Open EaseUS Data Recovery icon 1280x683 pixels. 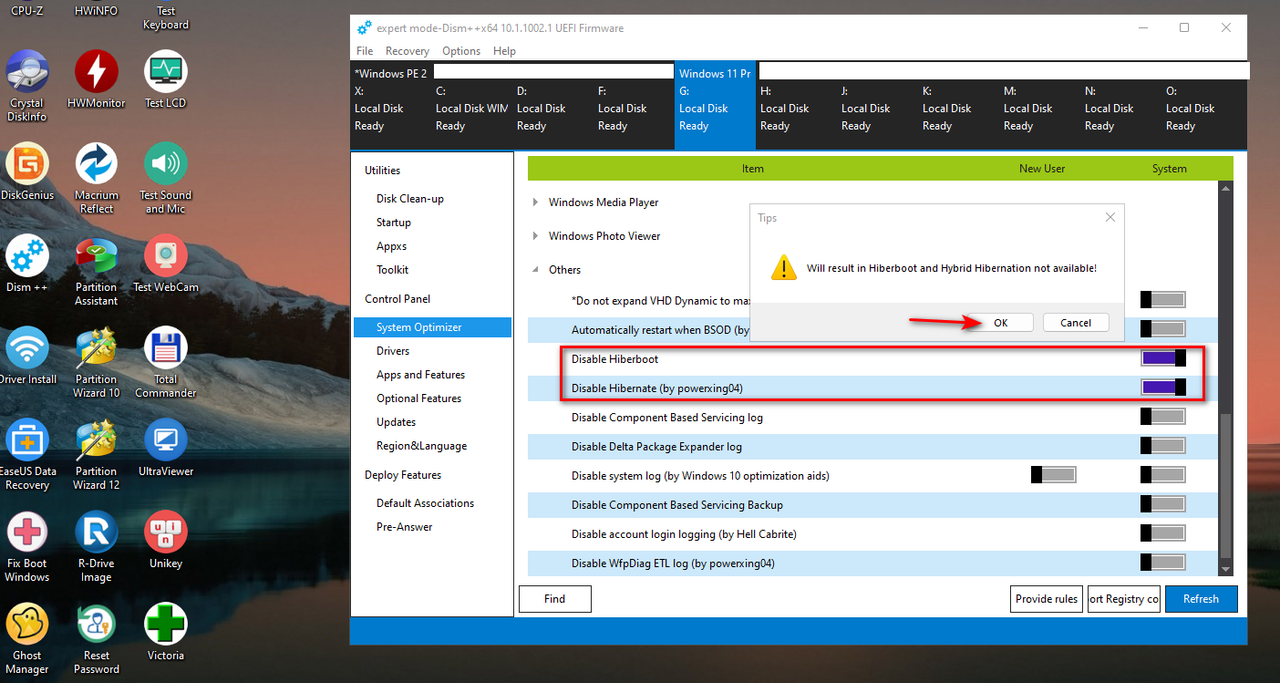(x=27, y=454)
